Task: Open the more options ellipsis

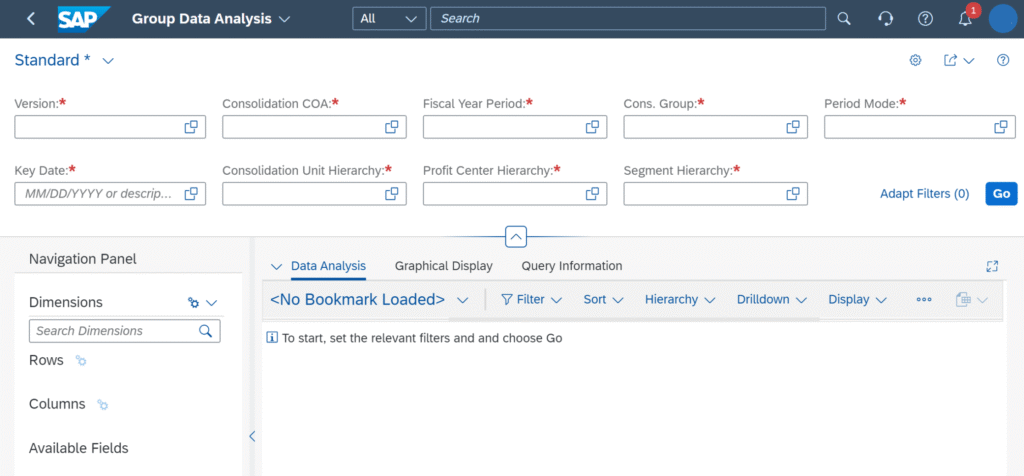Action: tap(923, 300)
